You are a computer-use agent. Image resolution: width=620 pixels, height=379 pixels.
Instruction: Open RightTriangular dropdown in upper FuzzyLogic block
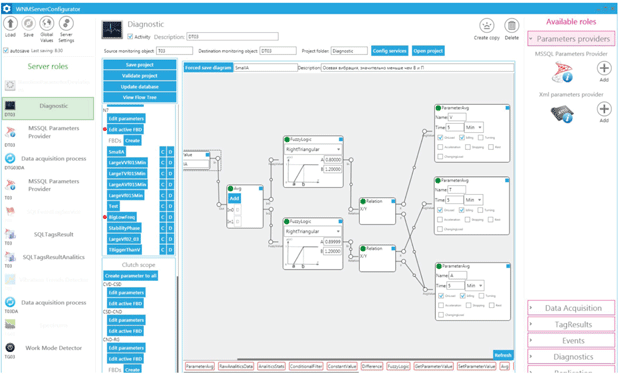coord(313,149)
